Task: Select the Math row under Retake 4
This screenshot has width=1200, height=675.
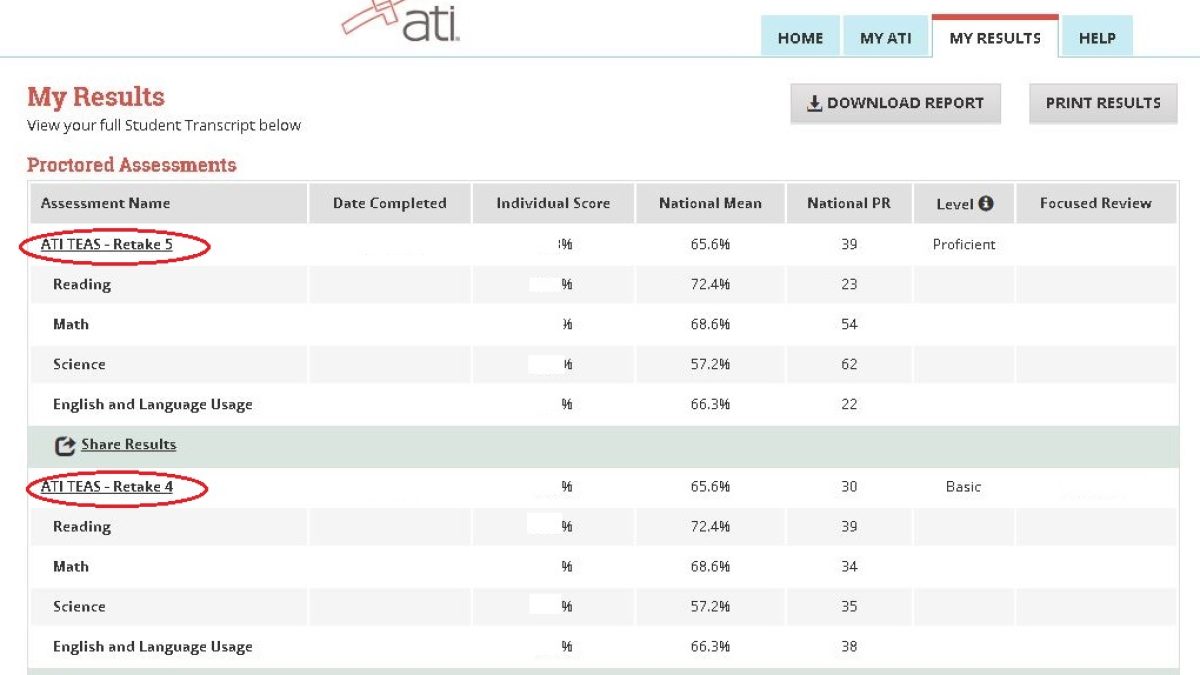Action: (x=71, y=567)
